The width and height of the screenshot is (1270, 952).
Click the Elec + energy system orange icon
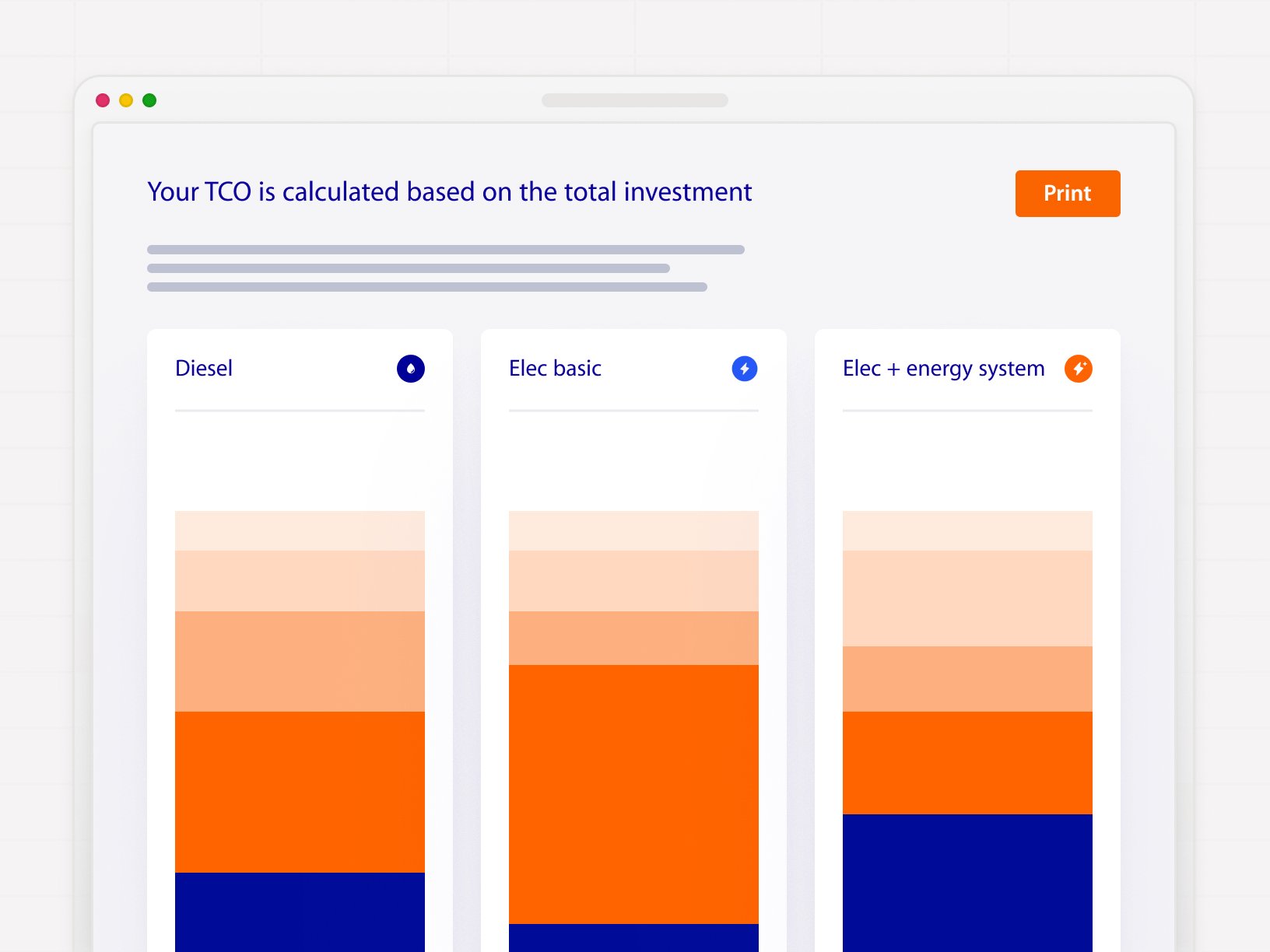pyautogui.click(x=1079, y=369)
